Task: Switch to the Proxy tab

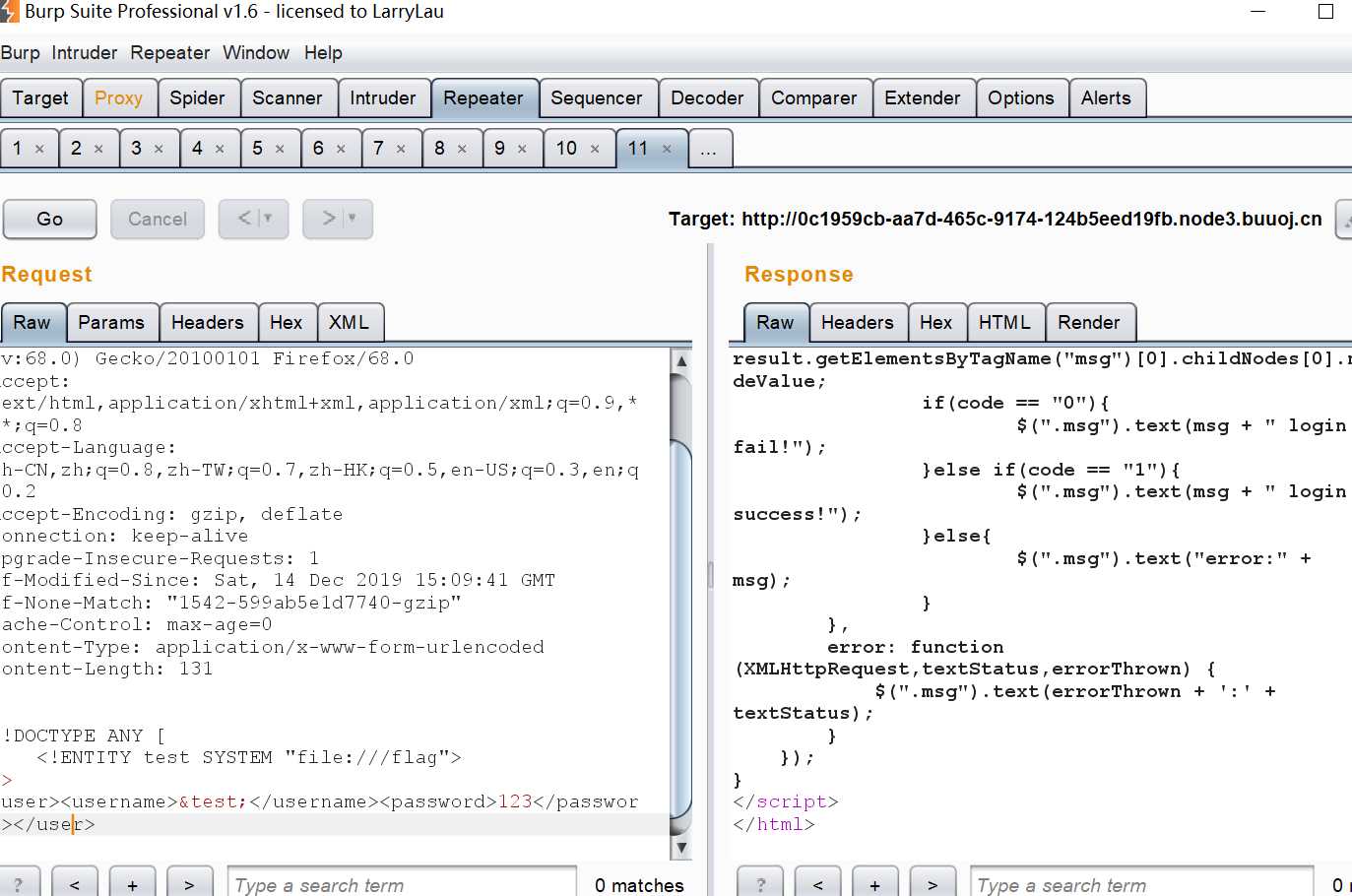Action: 119,98
